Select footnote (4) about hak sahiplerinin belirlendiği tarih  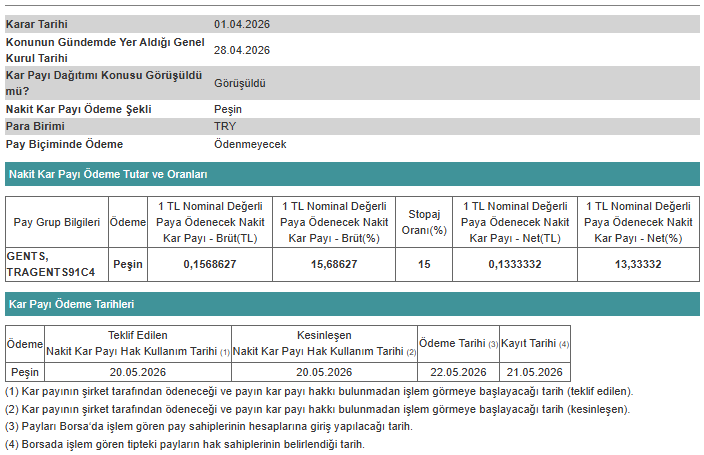[185, 444]
